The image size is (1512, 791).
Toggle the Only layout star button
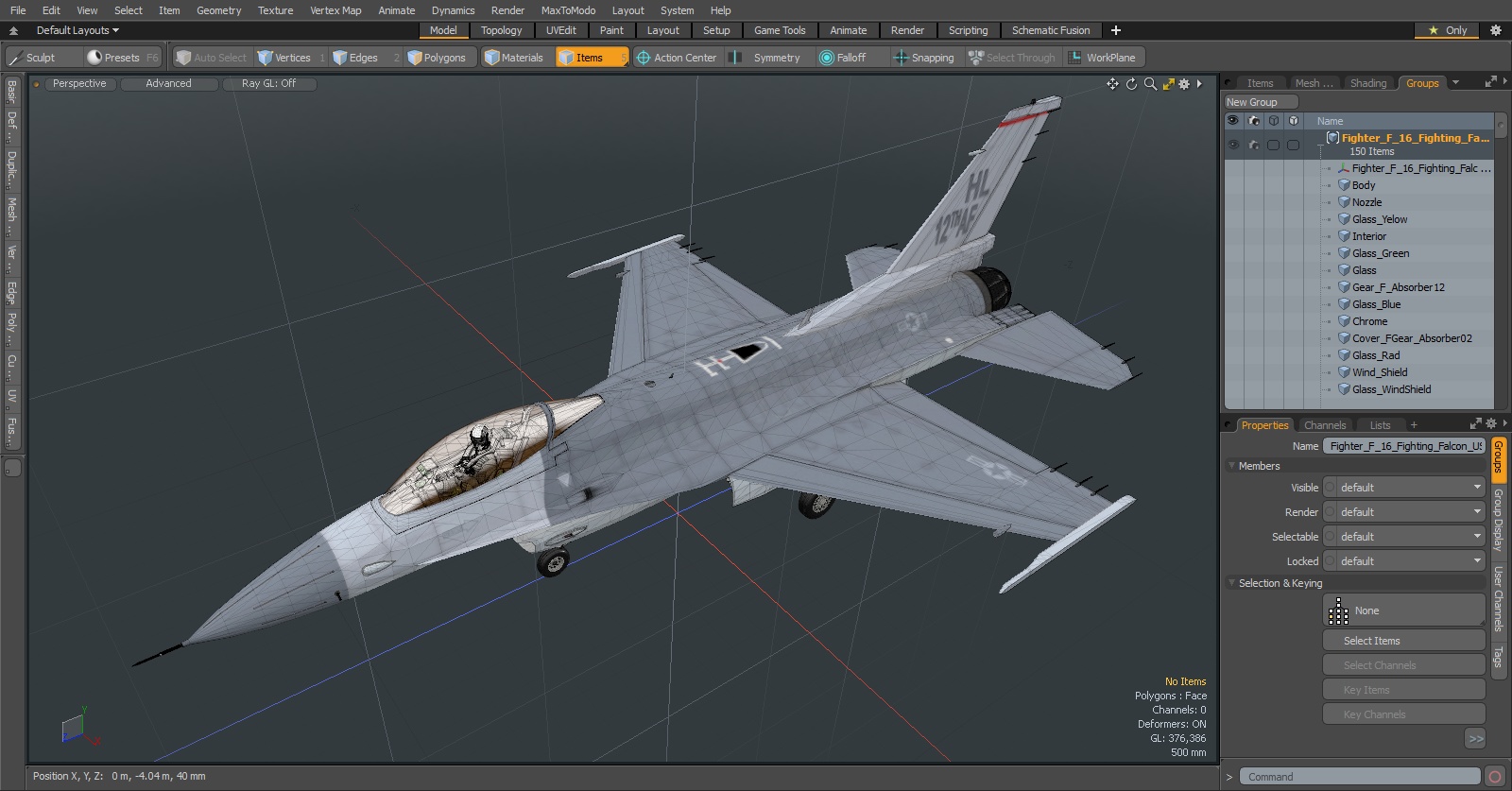(x=1448, y=30)
